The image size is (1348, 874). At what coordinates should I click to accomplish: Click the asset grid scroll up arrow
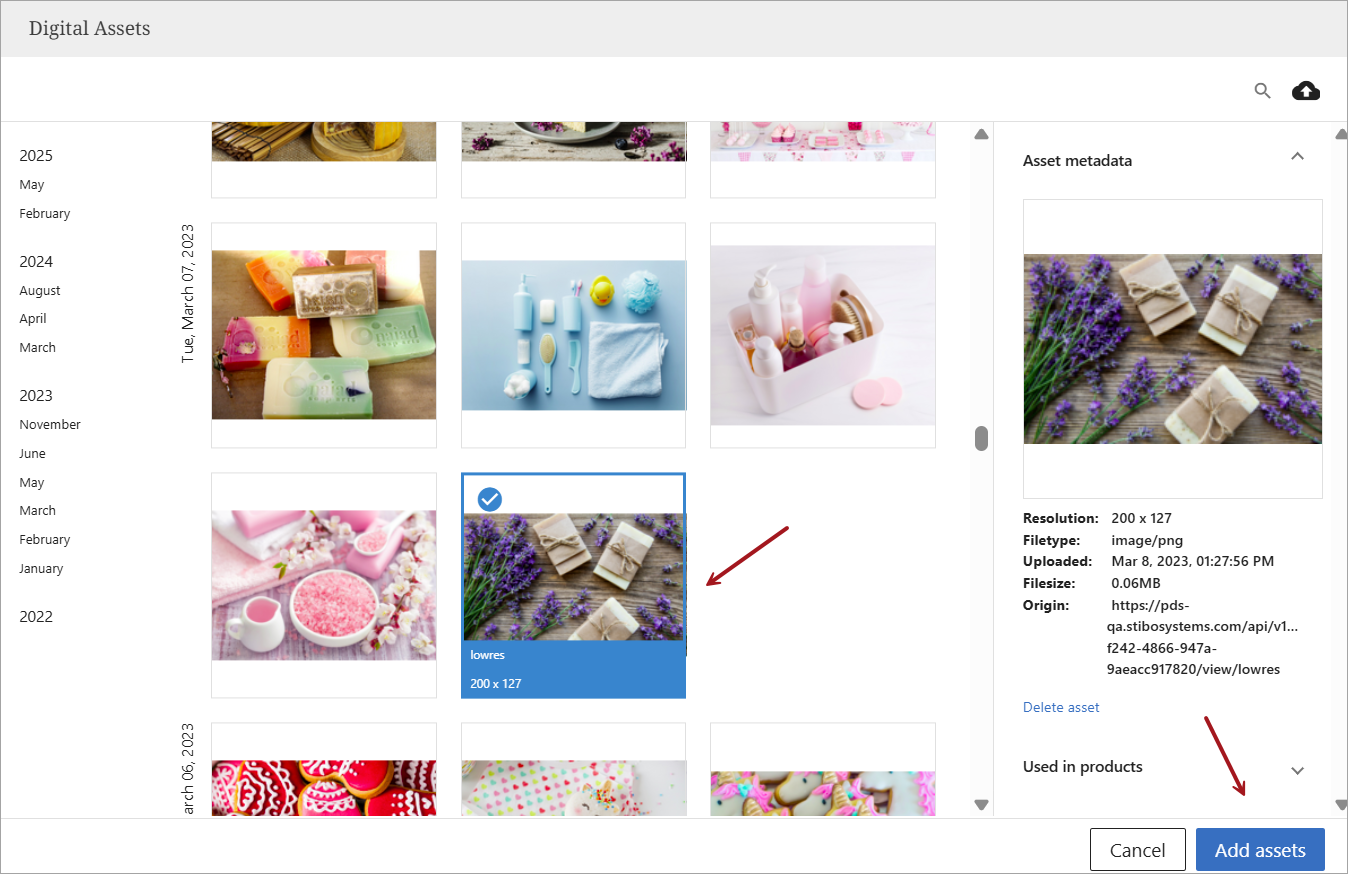point(981,134)
